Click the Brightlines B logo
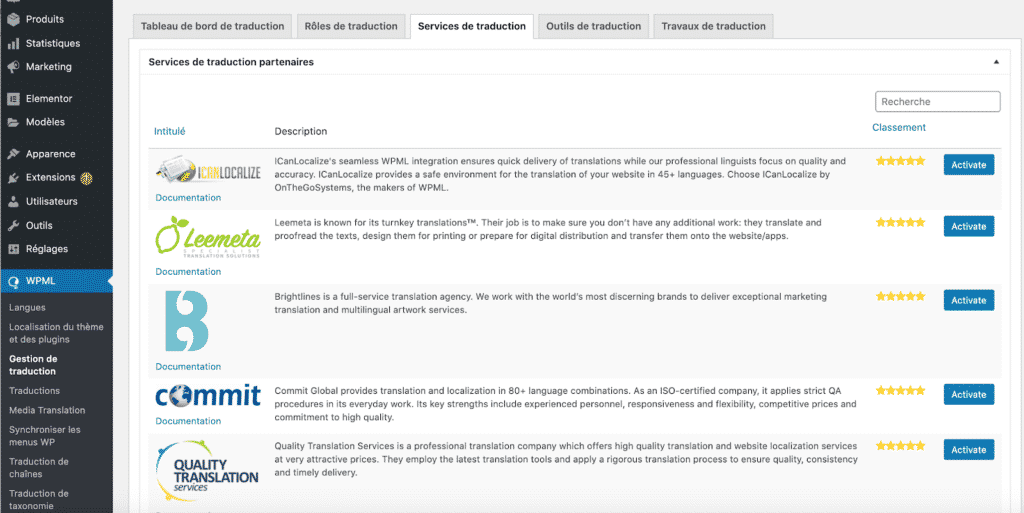The width and height of the screenshot is (1024, 513). (187, 321)
